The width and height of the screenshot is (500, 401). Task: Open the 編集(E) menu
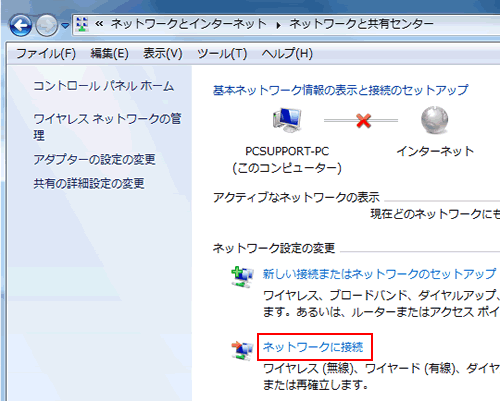110,54
